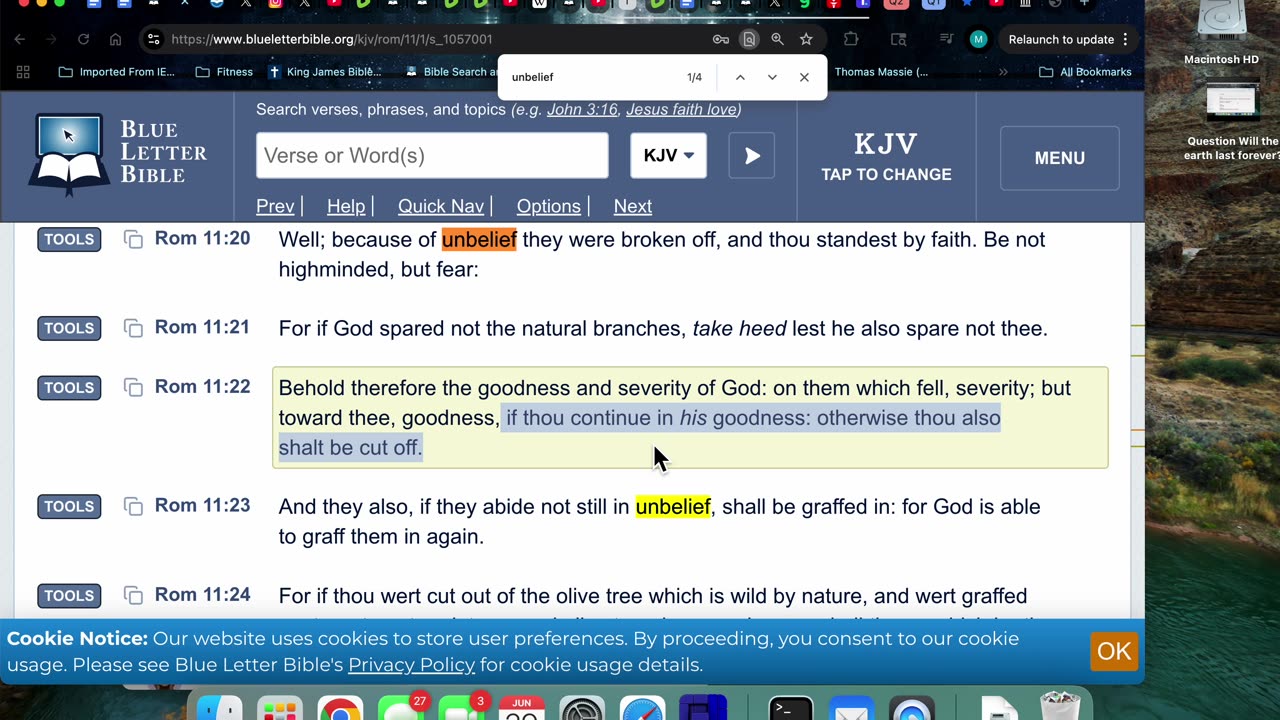
Task: Open the King James Bible bookmark
Action: coord(326,72)
